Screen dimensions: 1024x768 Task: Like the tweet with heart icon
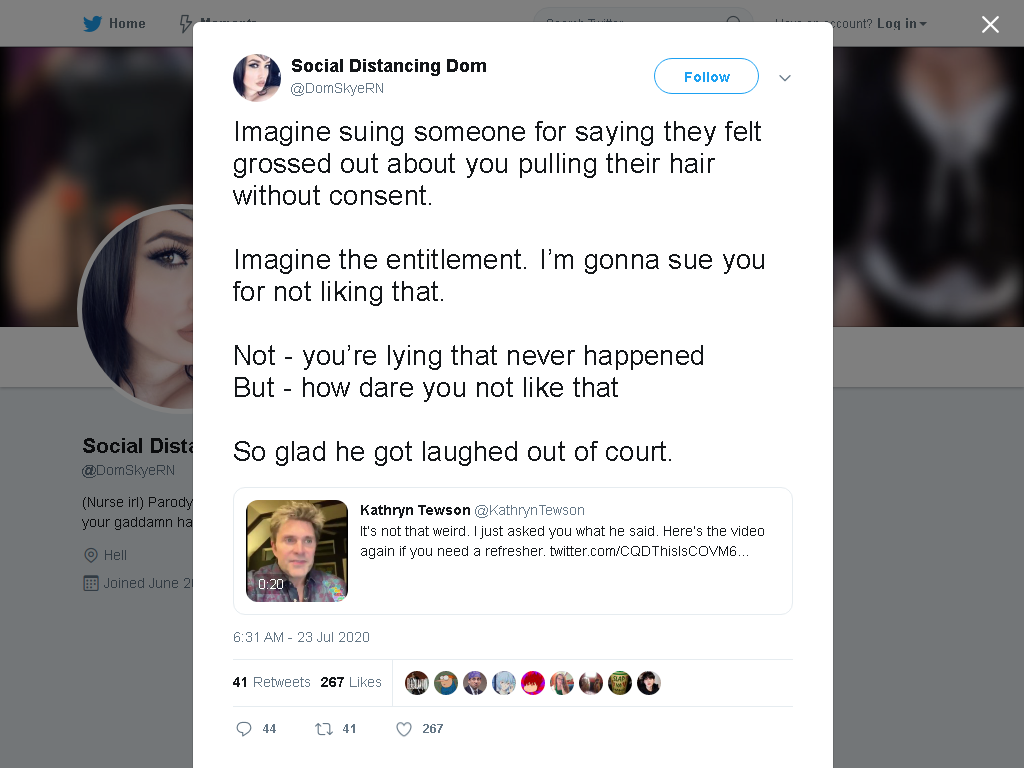(404, 729)
